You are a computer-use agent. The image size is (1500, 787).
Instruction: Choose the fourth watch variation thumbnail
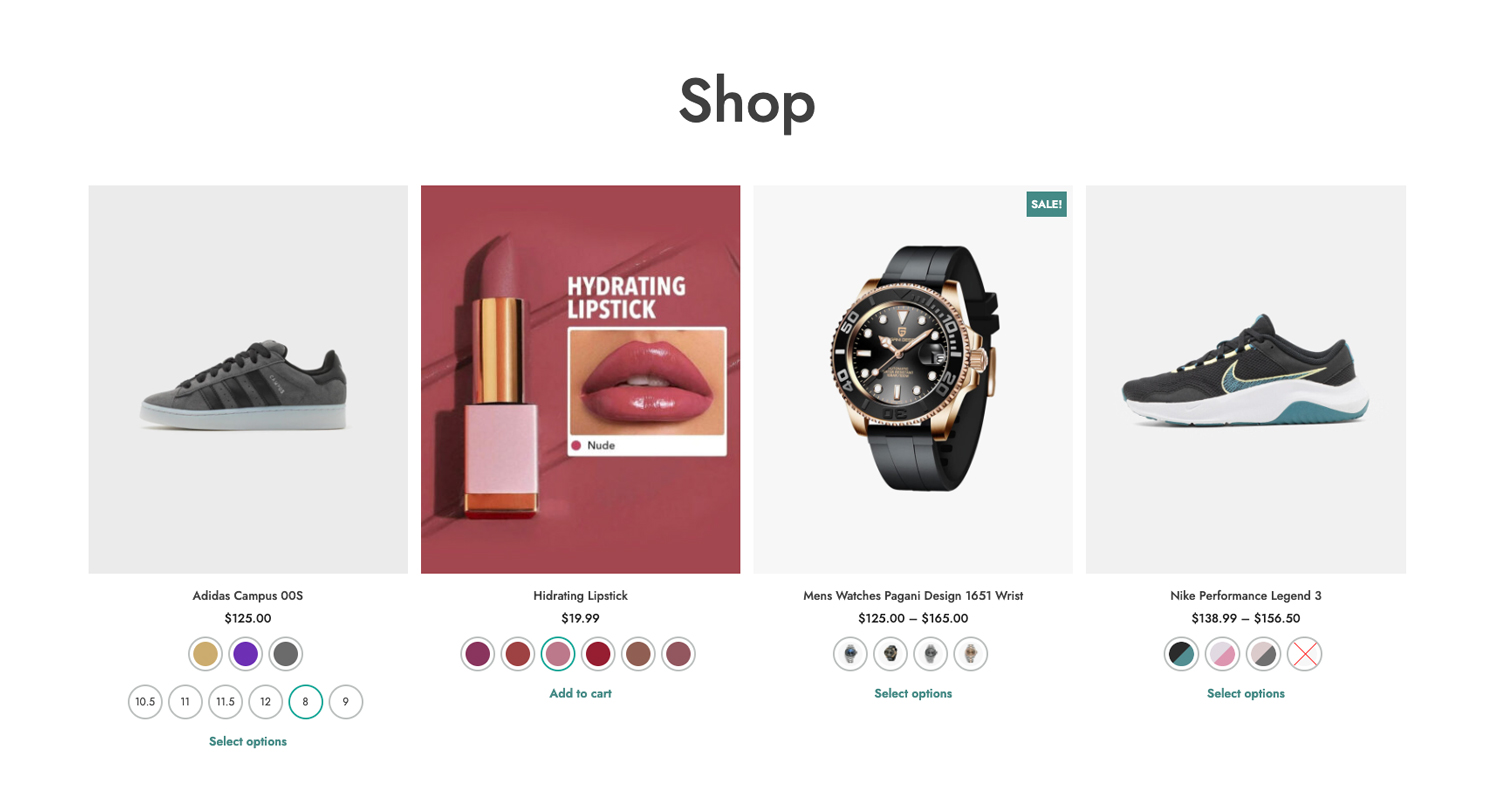971,654
